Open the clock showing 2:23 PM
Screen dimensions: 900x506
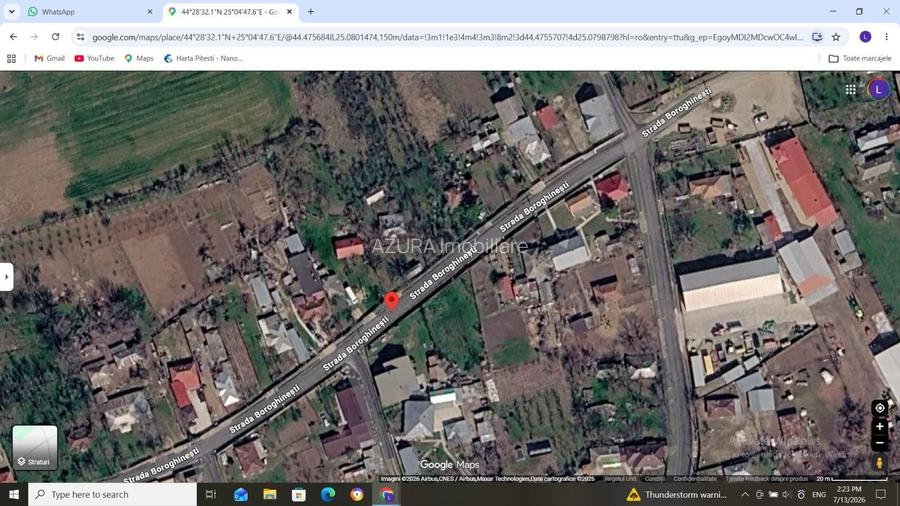click(849, 495)
